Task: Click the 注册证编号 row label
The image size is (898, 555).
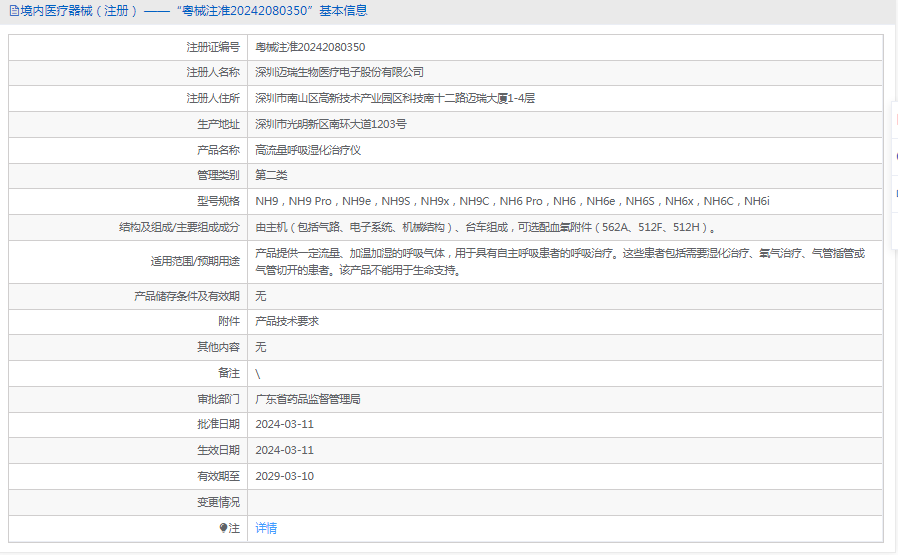Action: [212, 47]
